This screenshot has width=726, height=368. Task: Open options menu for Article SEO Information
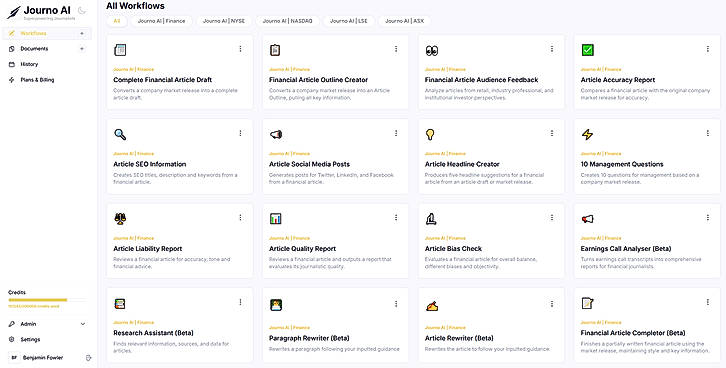point(240,133)
